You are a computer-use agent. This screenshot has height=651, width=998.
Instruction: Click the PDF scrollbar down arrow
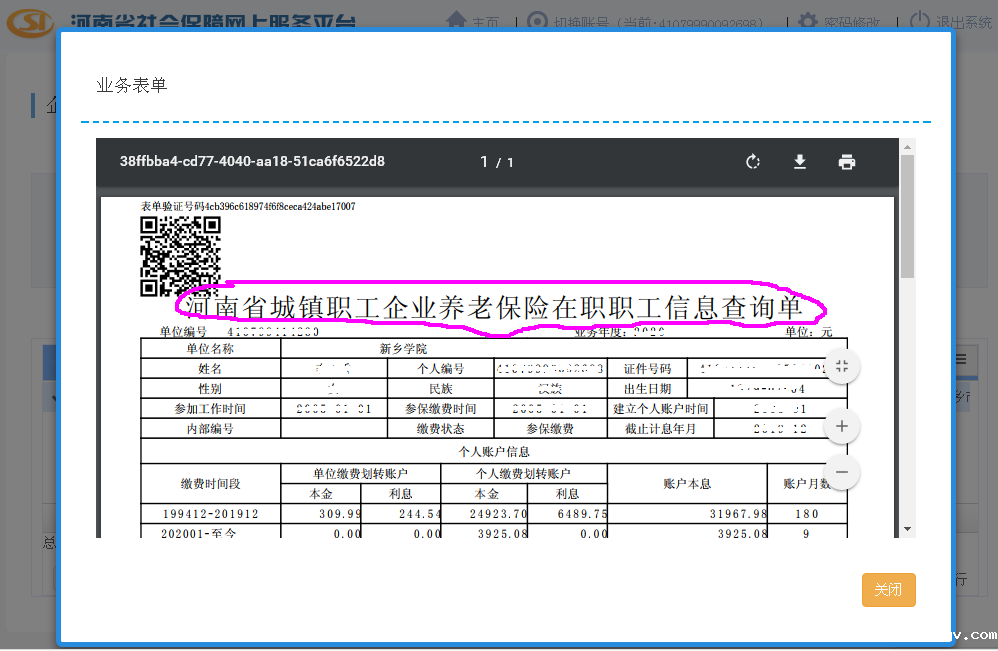tap(908, 529)
